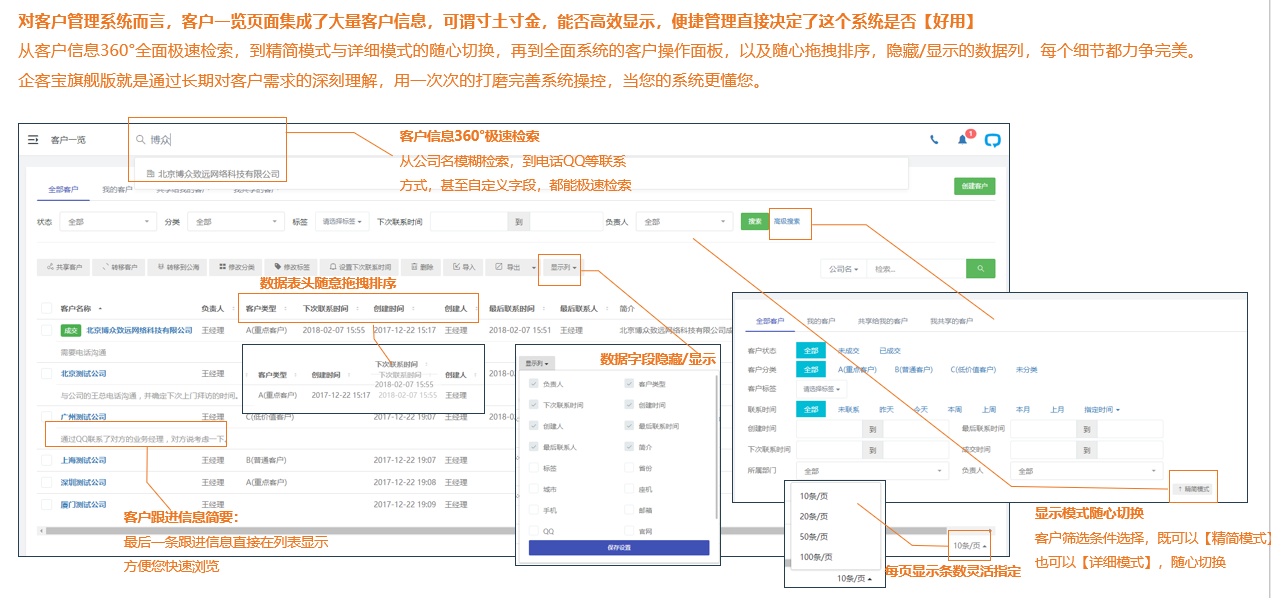Open 所属部门 dropdown in the detailed panel
This screenshot has width=1271, height=598.
click(x=872, y=470)
